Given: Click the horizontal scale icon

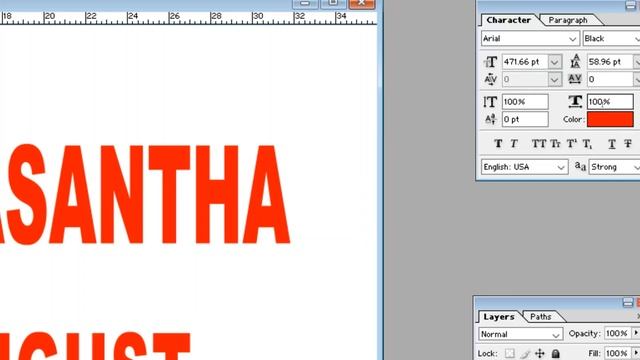Looking at the screenshot, I should pos(575,102).
